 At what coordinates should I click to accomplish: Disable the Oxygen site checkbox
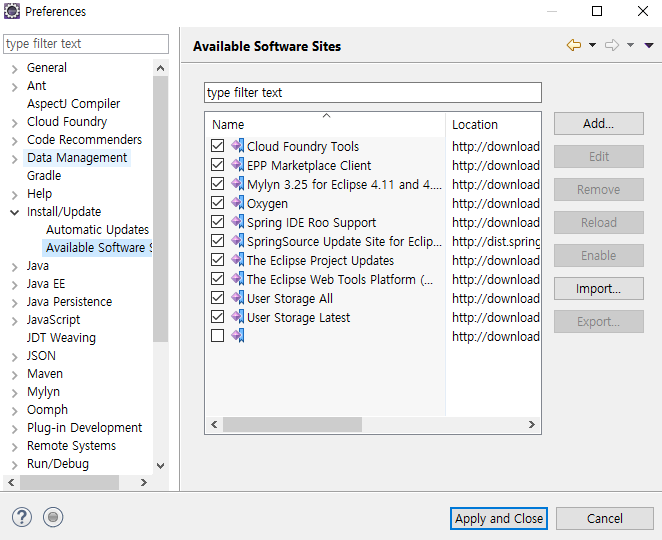[x=217, y=203]
